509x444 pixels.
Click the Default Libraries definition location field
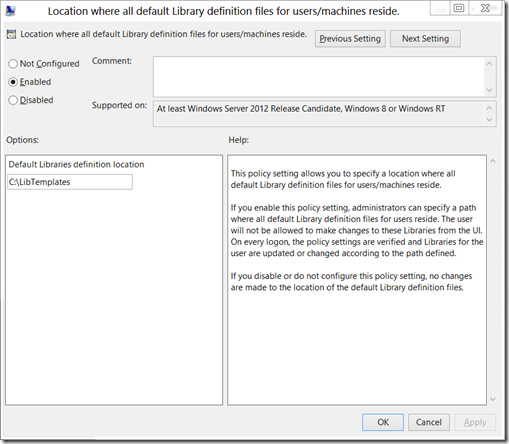pyautogui.click(x=70, y=182)
